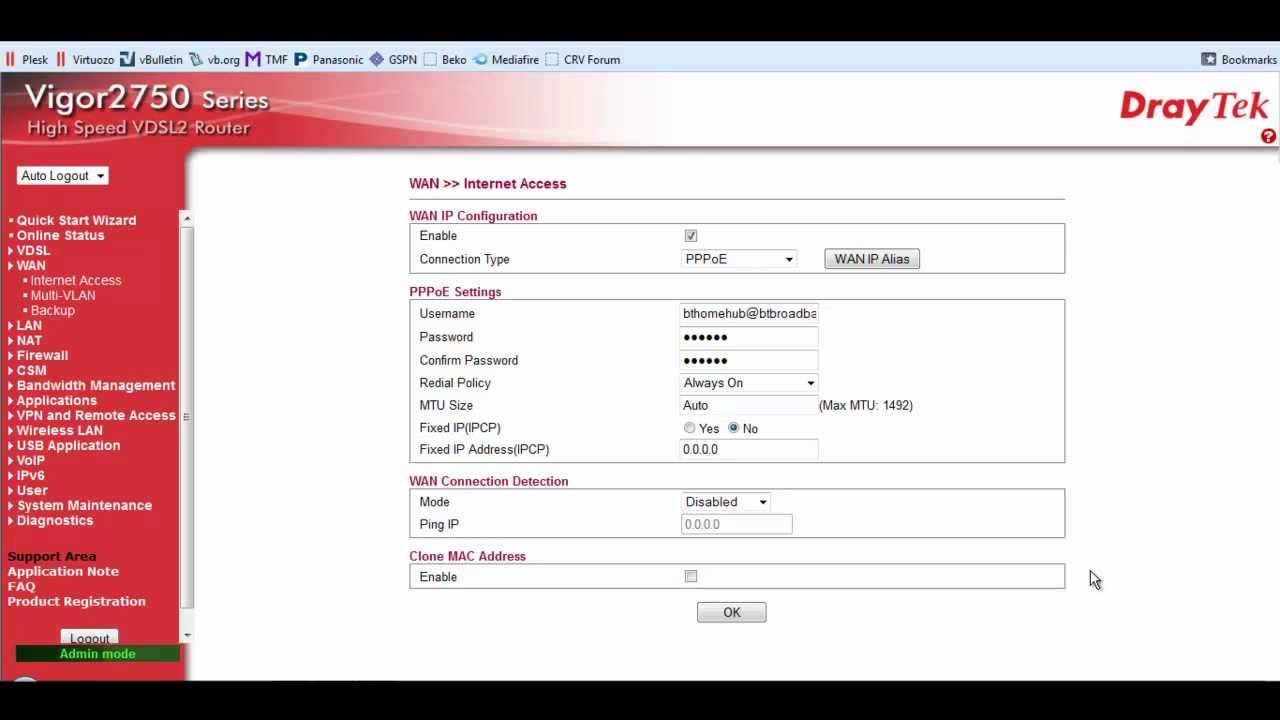Image resolution: width=1280 pixels, height=720 pixels.
Task: Click the WAN IP Alias button
Action: [872, 259]
